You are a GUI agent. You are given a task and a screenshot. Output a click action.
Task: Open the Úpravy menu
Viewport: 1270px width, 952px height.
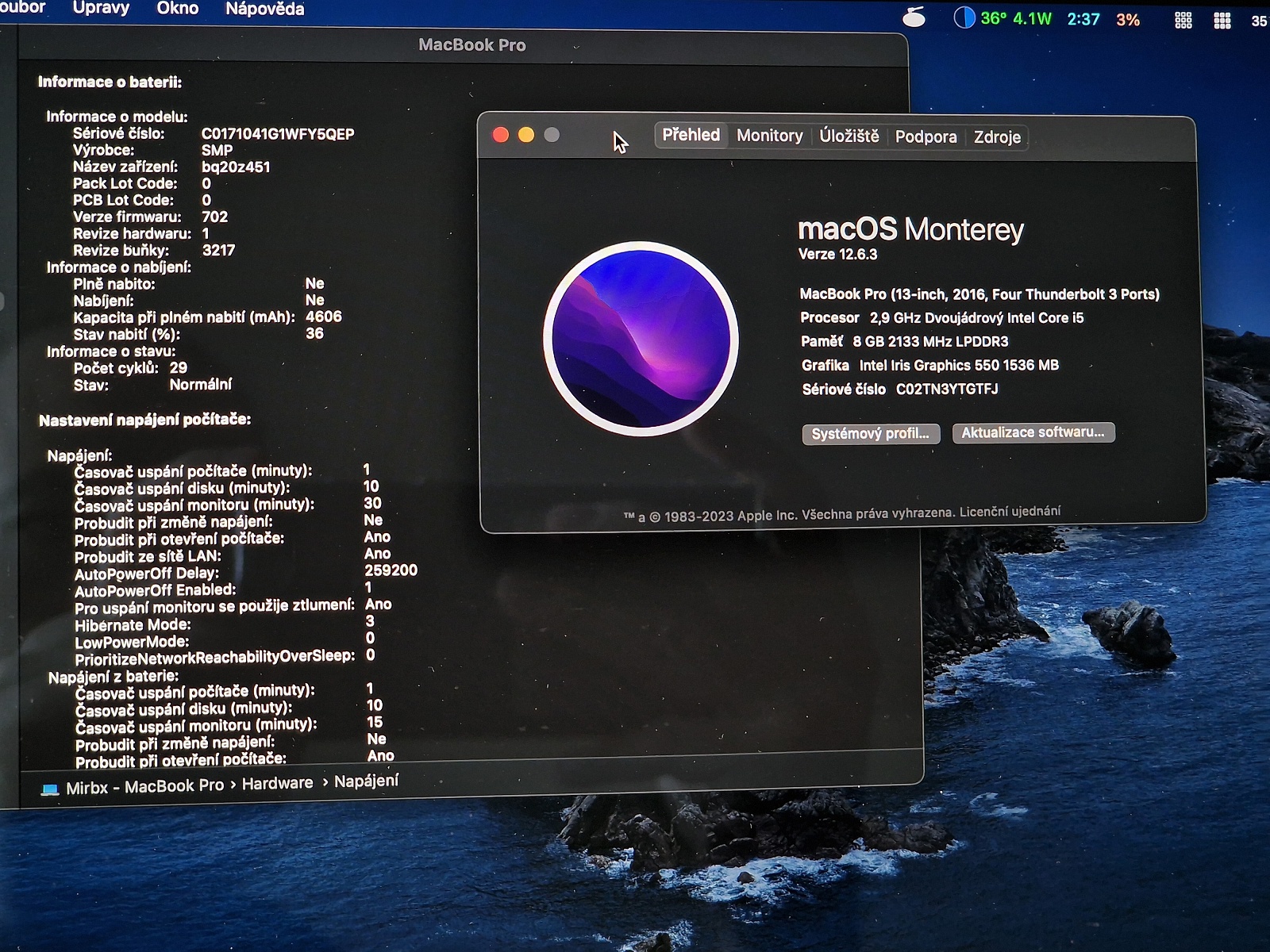click(101, 9)
